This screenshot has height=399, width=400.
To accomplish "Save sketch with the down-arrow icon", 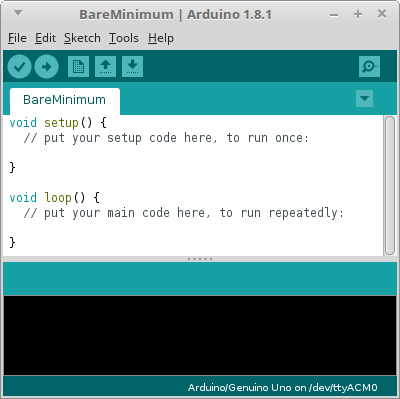I will pos(132,67).
